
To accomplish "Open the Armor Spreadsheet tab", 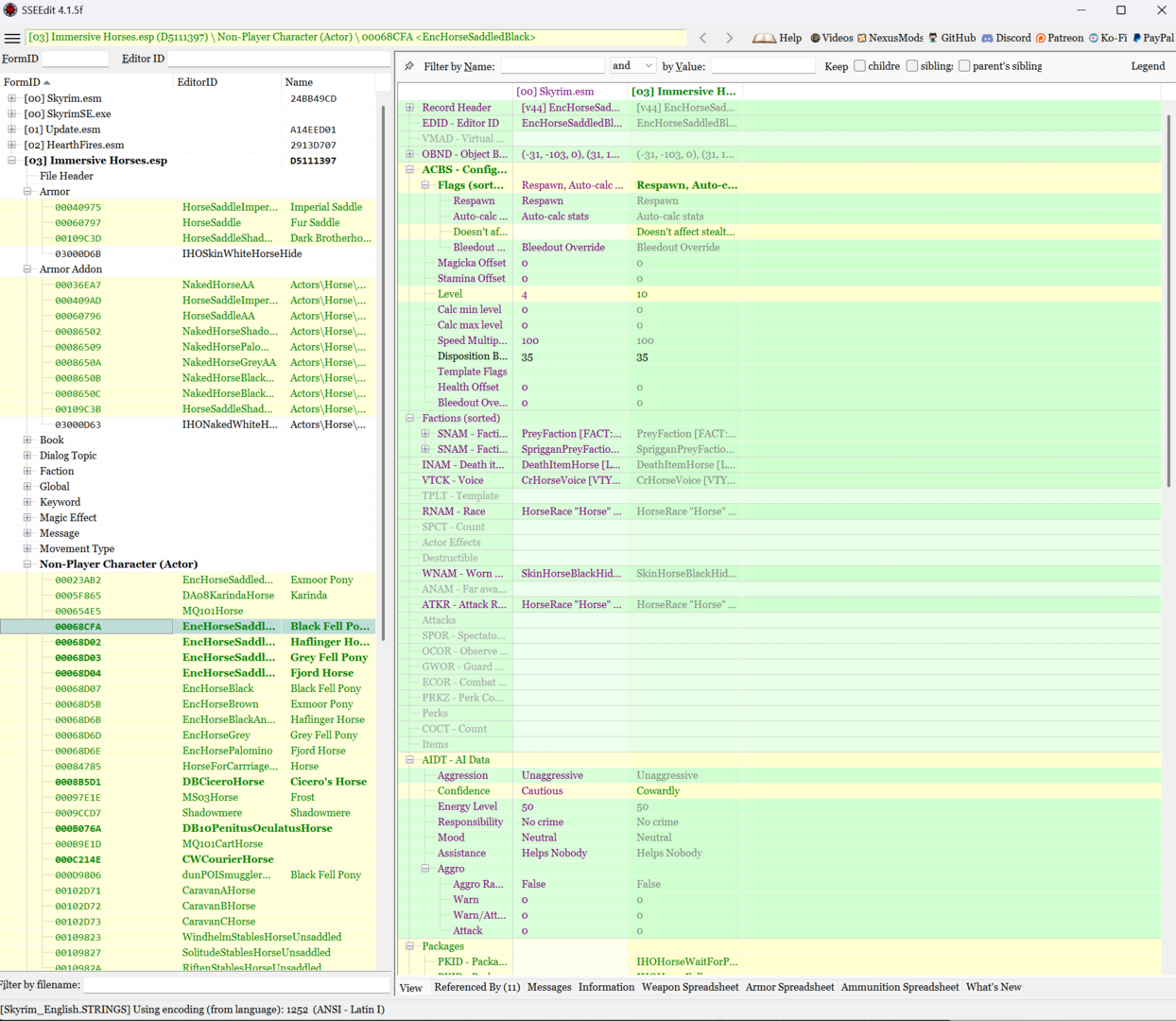I will pos(790,987).
